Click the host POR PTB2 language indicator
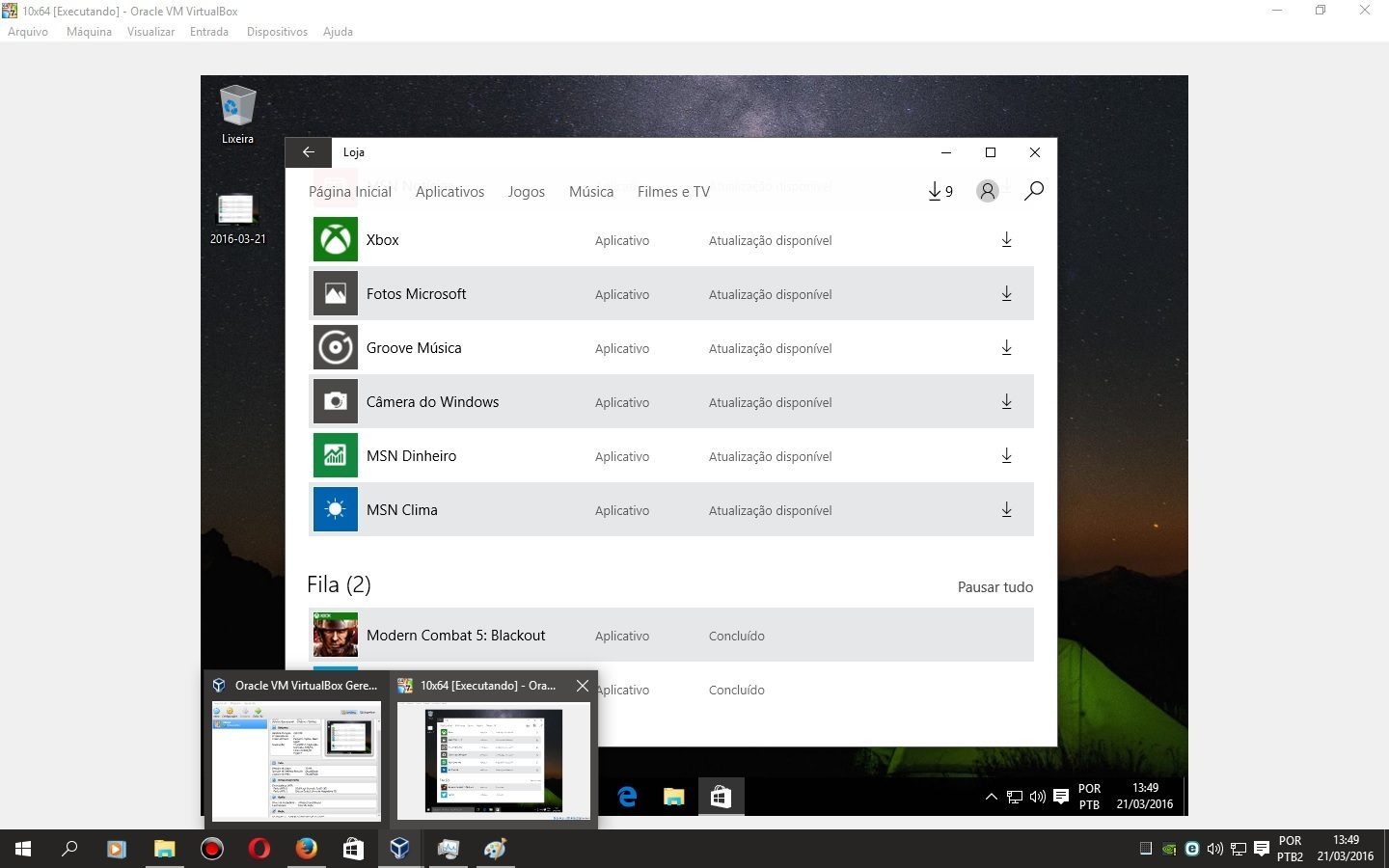This screenshot has width=1389, height=868. click(x=1290, y=849)
